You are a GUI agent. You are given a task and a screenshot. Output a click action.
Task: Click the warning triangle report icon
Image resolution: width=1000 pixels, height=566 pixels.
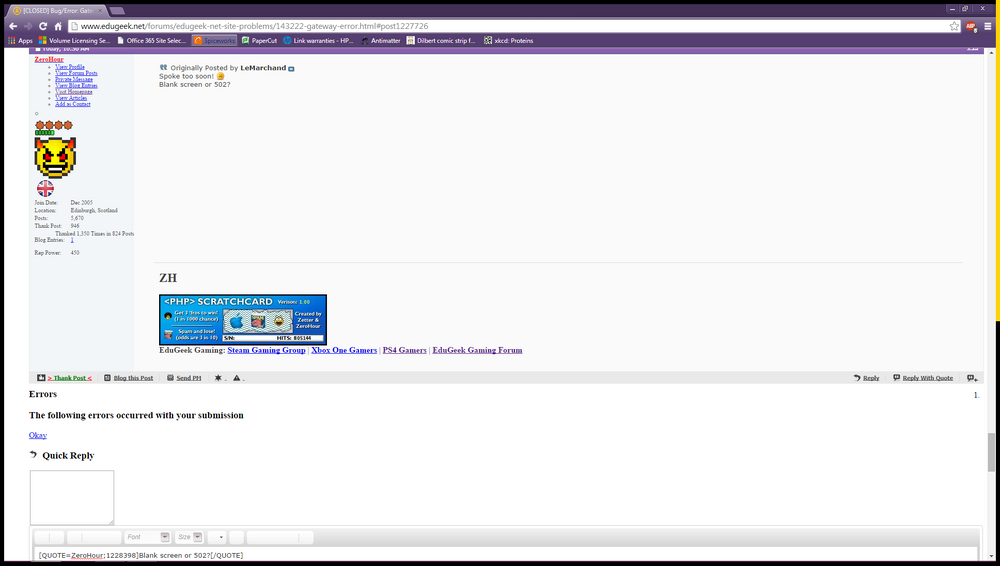(x=237, y=378)
